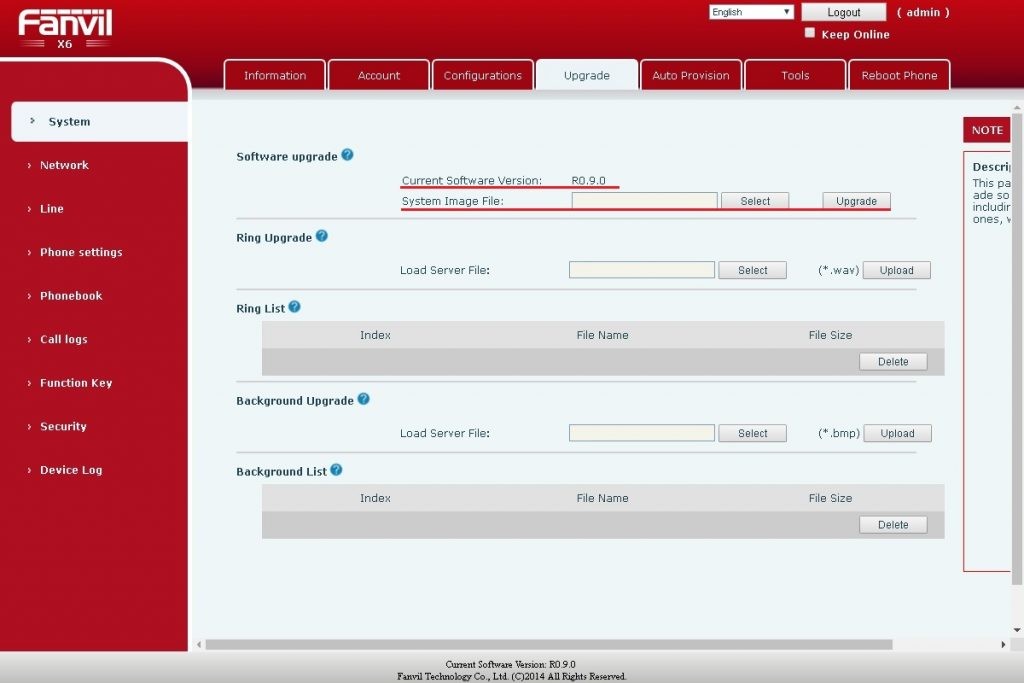Open help icon beside Ring List
The width and height of the screenshot is (1024, 683).
coord(295,306)
